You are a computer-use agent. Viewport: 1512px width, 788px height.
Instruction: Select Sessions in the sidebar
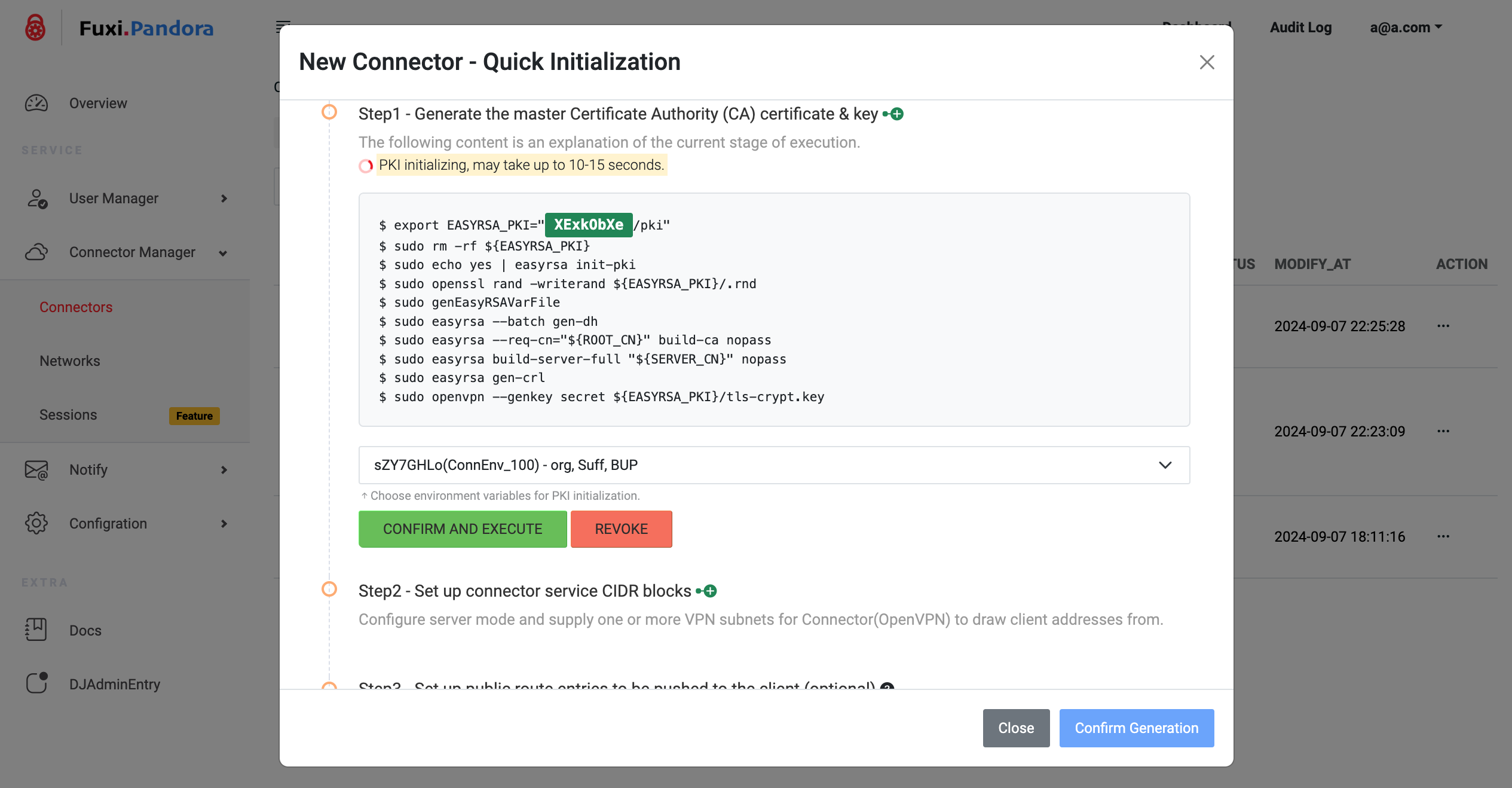click(68, 414)
